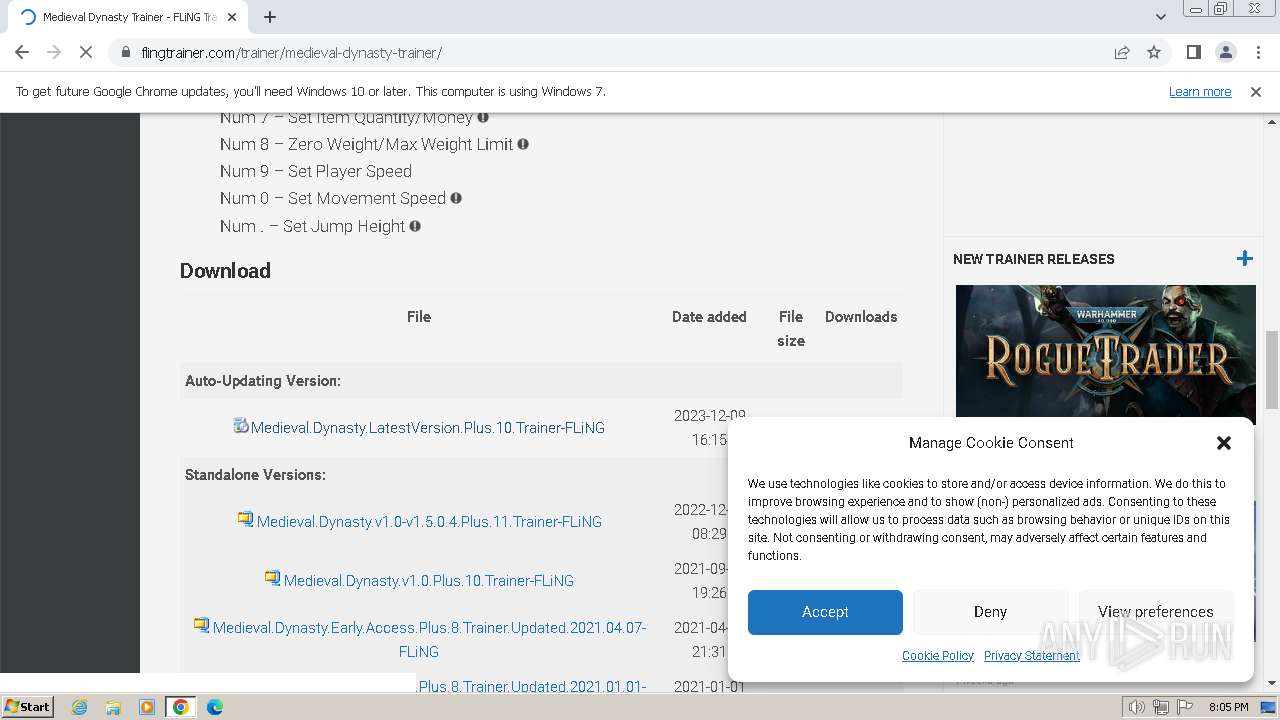Deny cookies in the consent dialog

(x=990, y=612)
